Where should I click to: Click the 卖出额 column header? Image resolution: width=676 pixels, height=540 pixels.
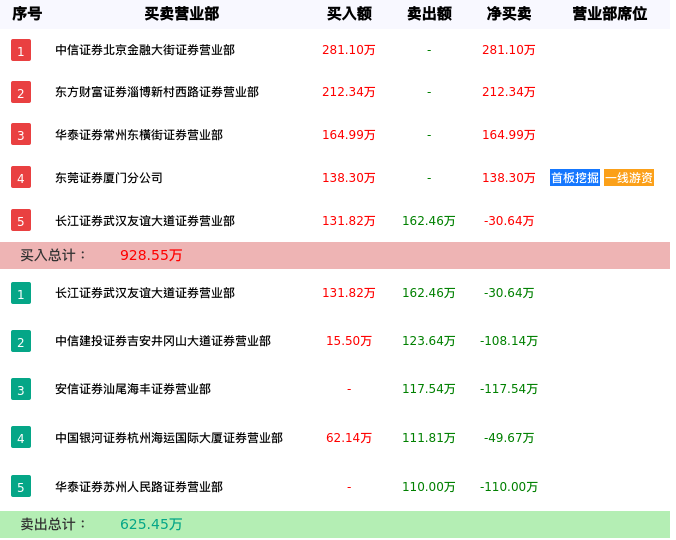pyautogui.click(x=429, y=14)
